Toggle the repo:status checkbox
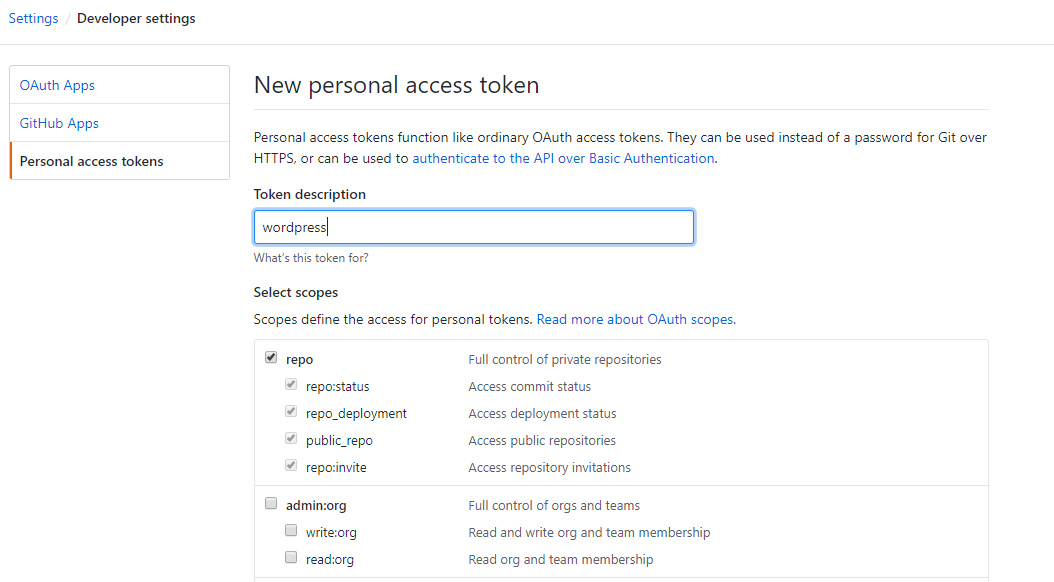Viewport: 1054px width, 582px height. pos(291,385)
